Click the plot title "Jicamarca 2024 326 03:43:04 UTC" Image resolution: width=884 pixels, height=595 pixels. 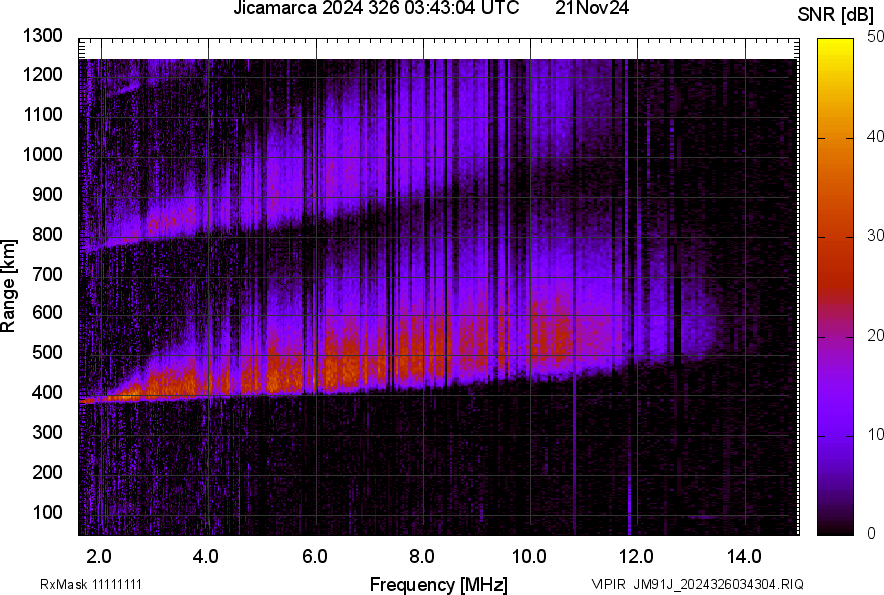click(376, 9)
